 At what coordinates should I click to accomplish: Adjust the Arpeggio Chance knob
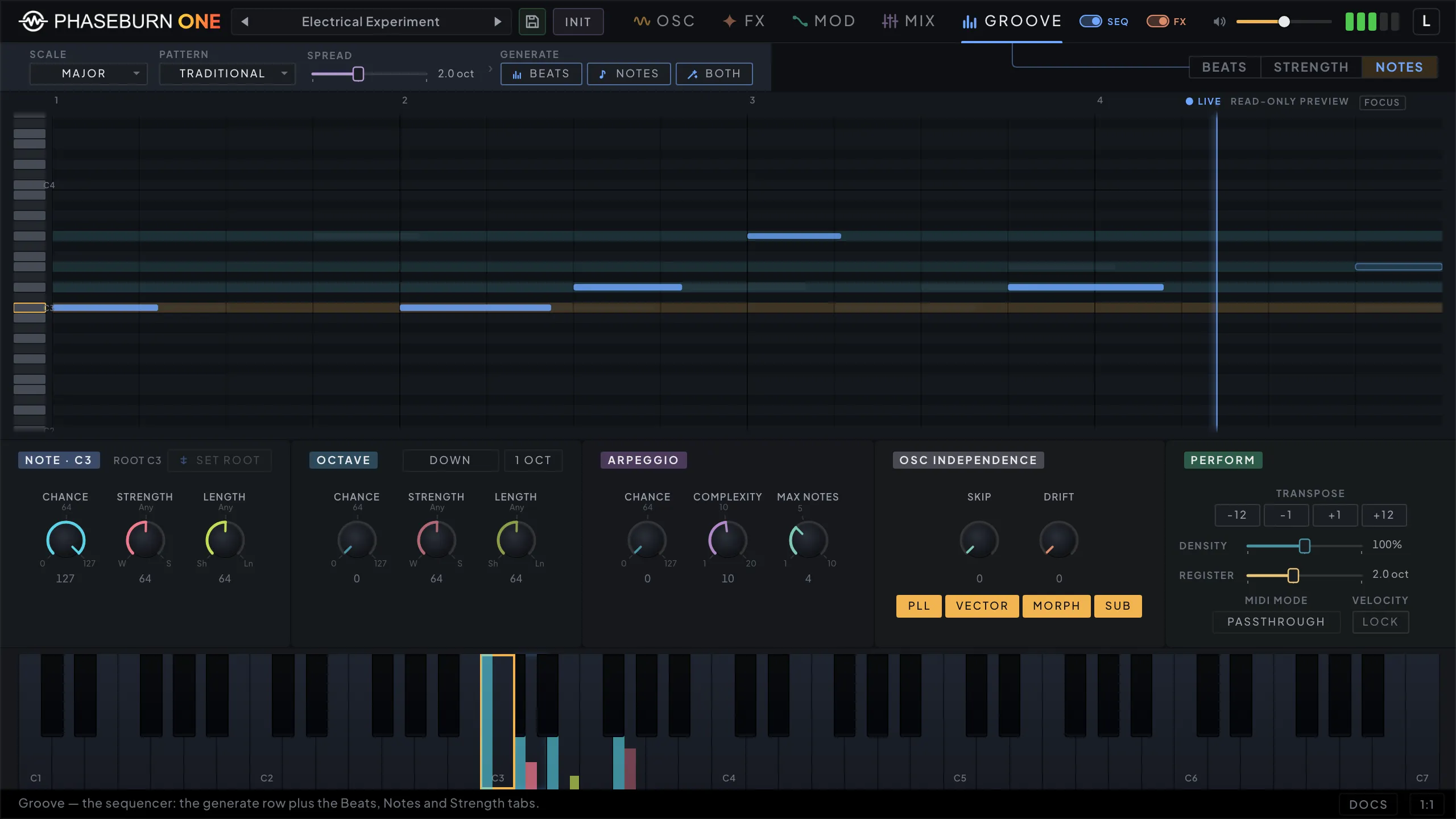[647, 539]
